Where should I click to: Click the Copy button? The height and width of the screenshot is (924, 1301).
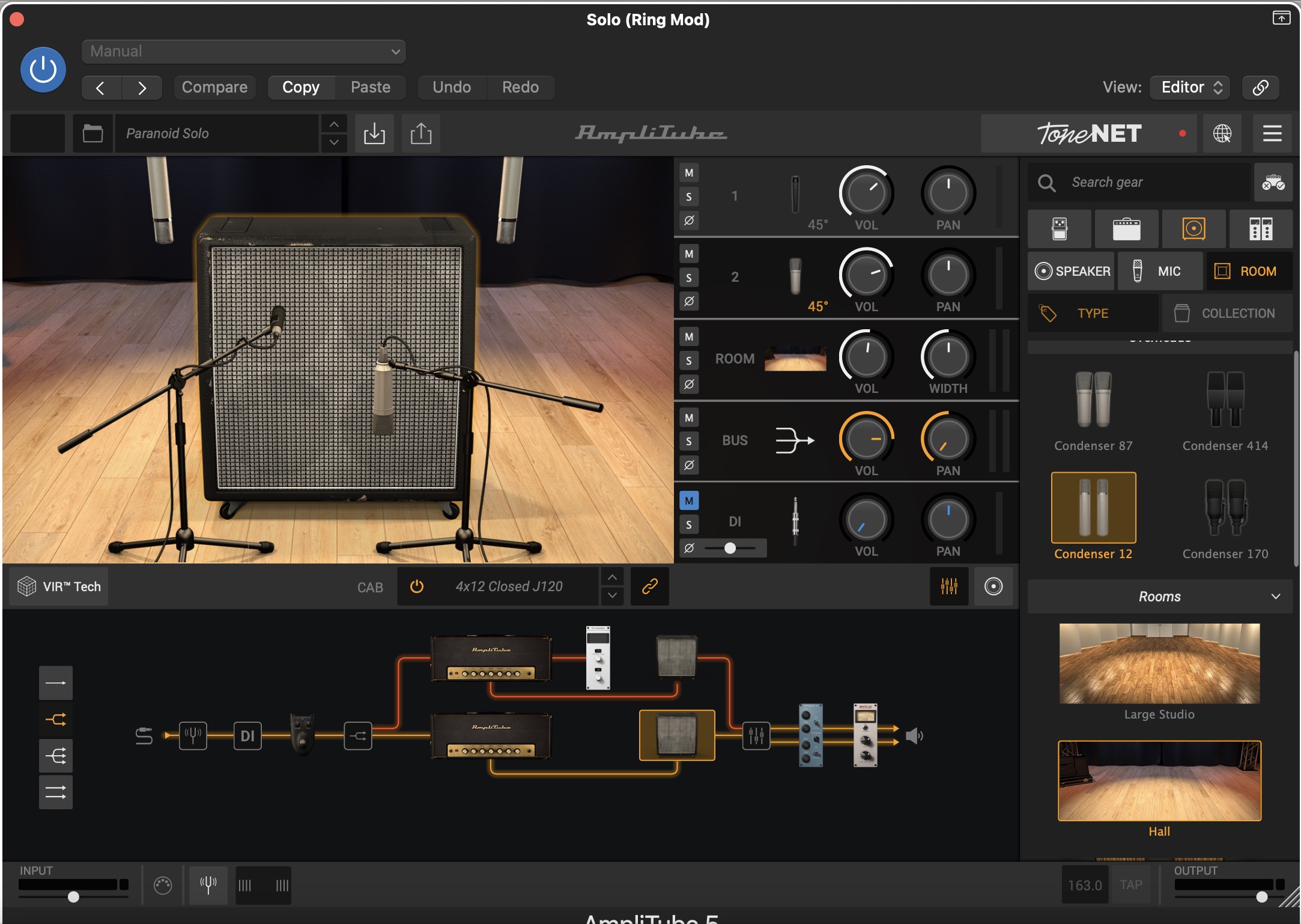[301, 88]
